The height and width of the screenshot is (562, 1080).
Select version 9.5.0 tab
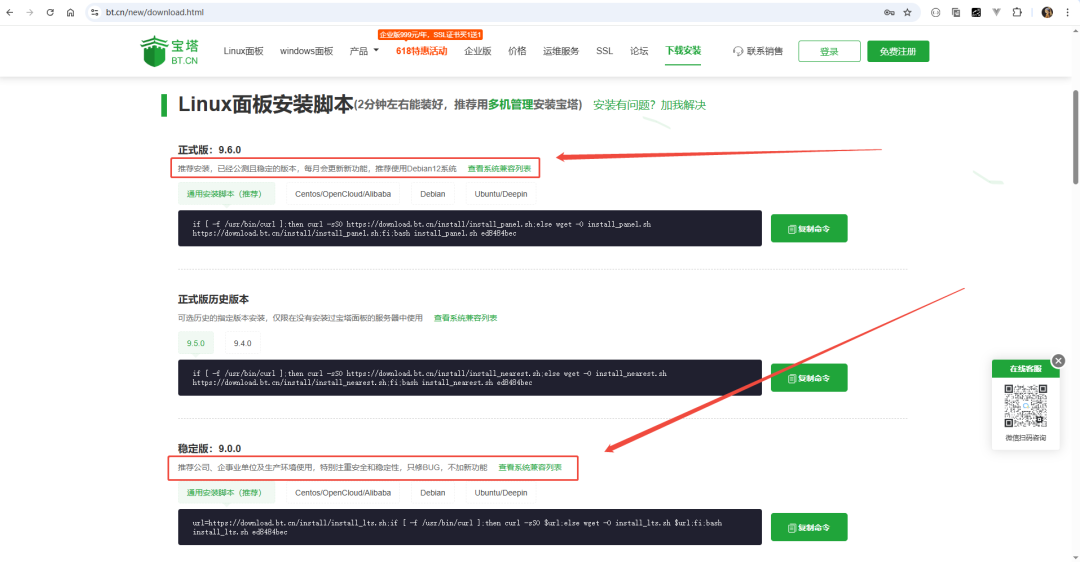coord(196,343)
